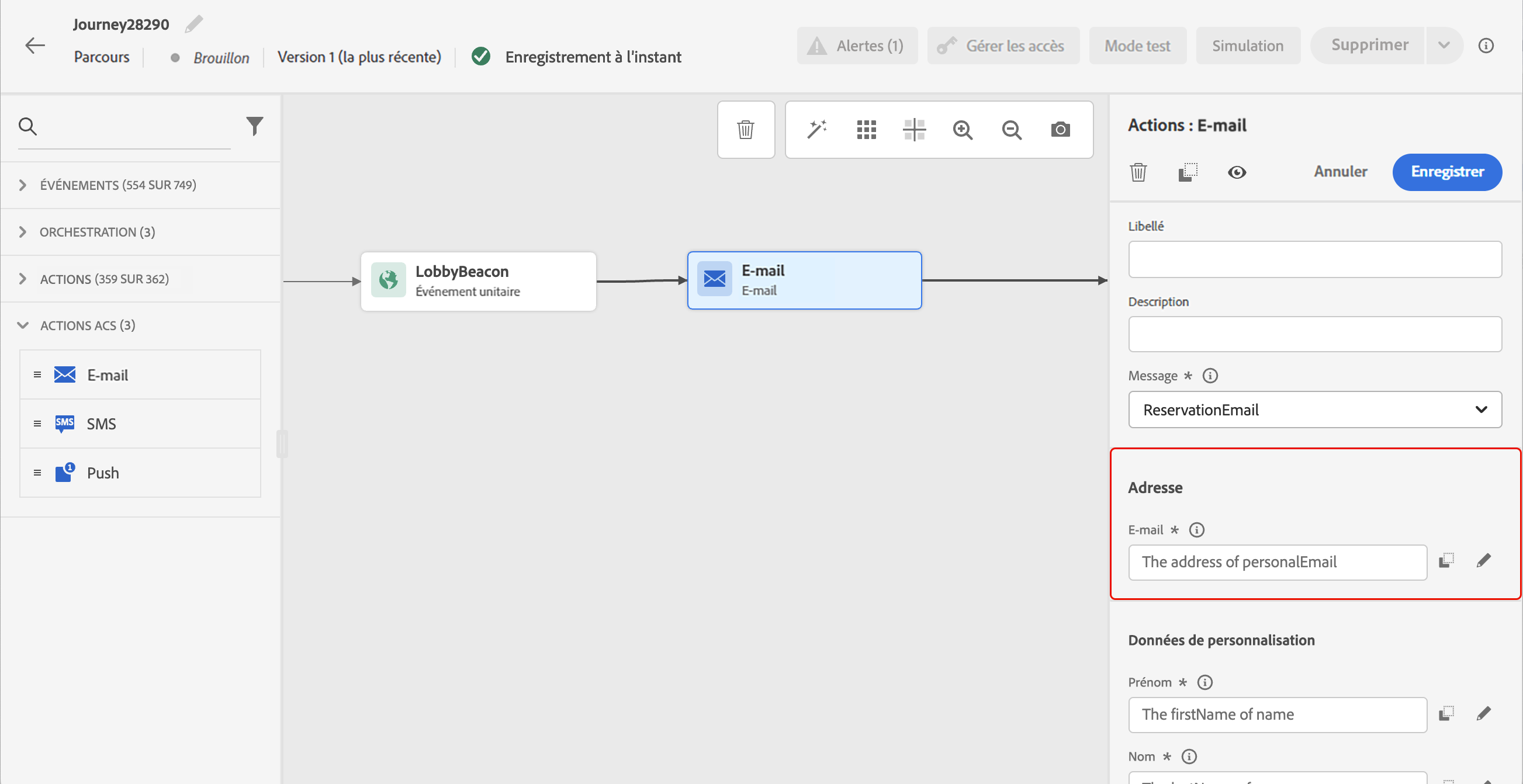1523x784 pixels.
Task: Click the canvas delete trash icon
Action: click(x=746, y=129)
